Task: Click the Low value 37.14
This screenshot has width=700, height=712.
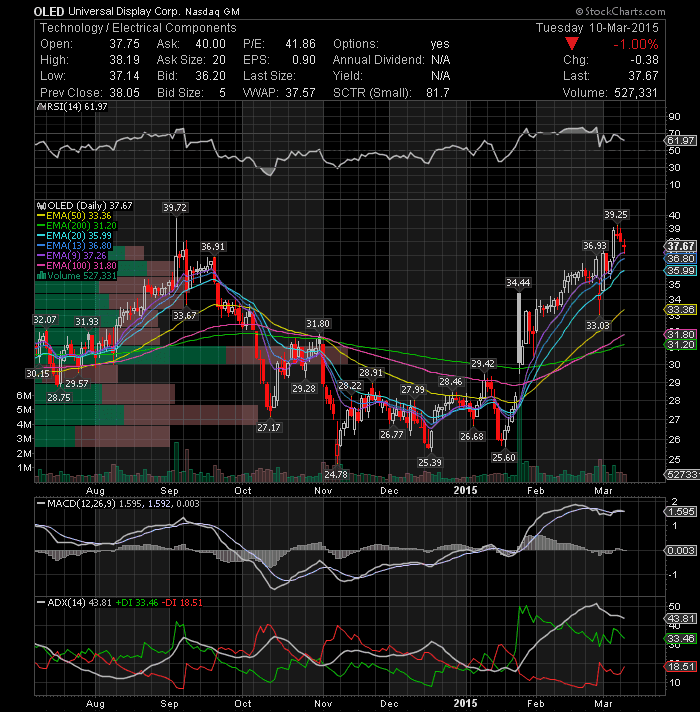Action: point(124,76)
